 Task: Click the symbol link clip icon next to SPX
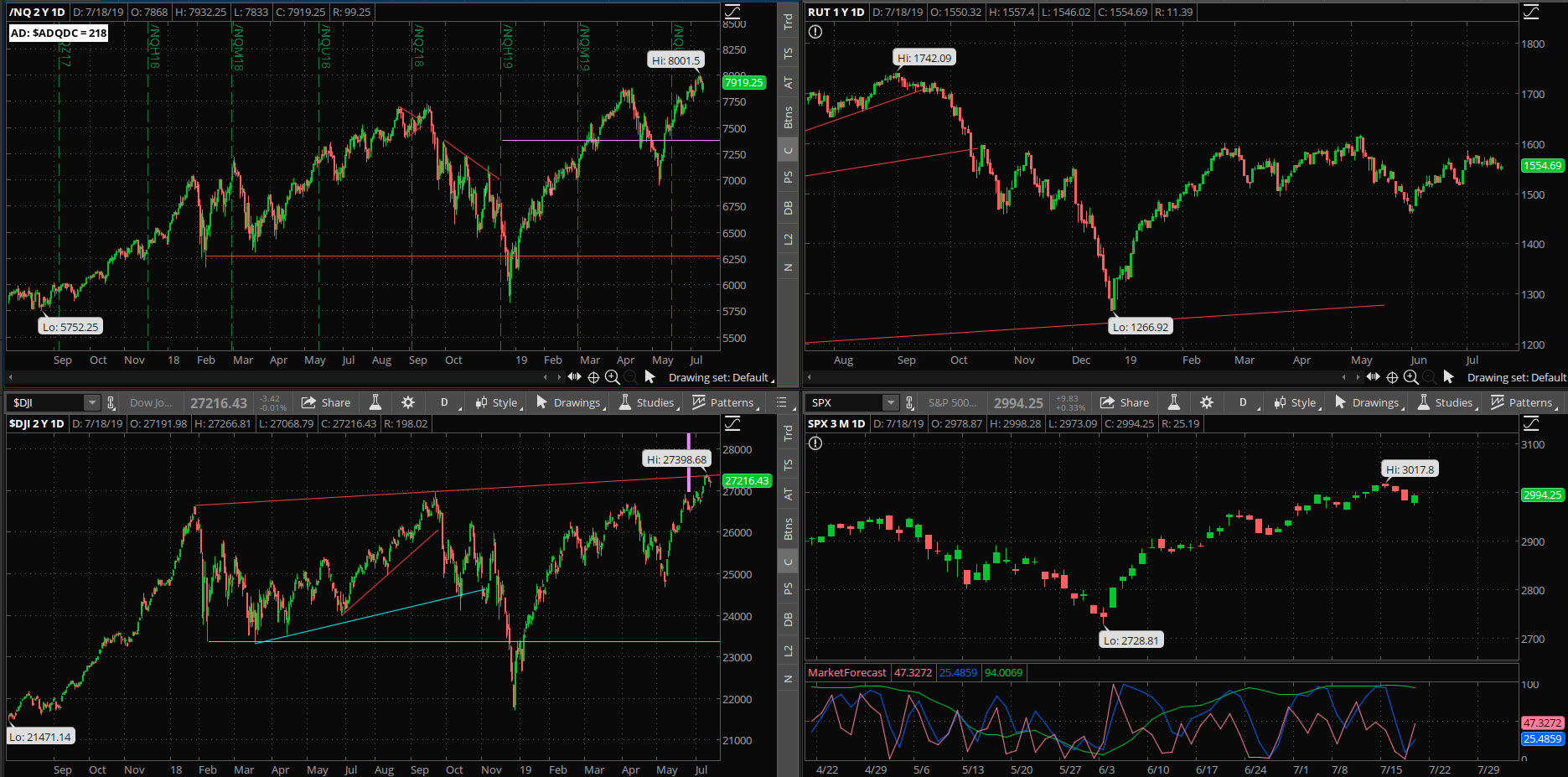[909, 403]
